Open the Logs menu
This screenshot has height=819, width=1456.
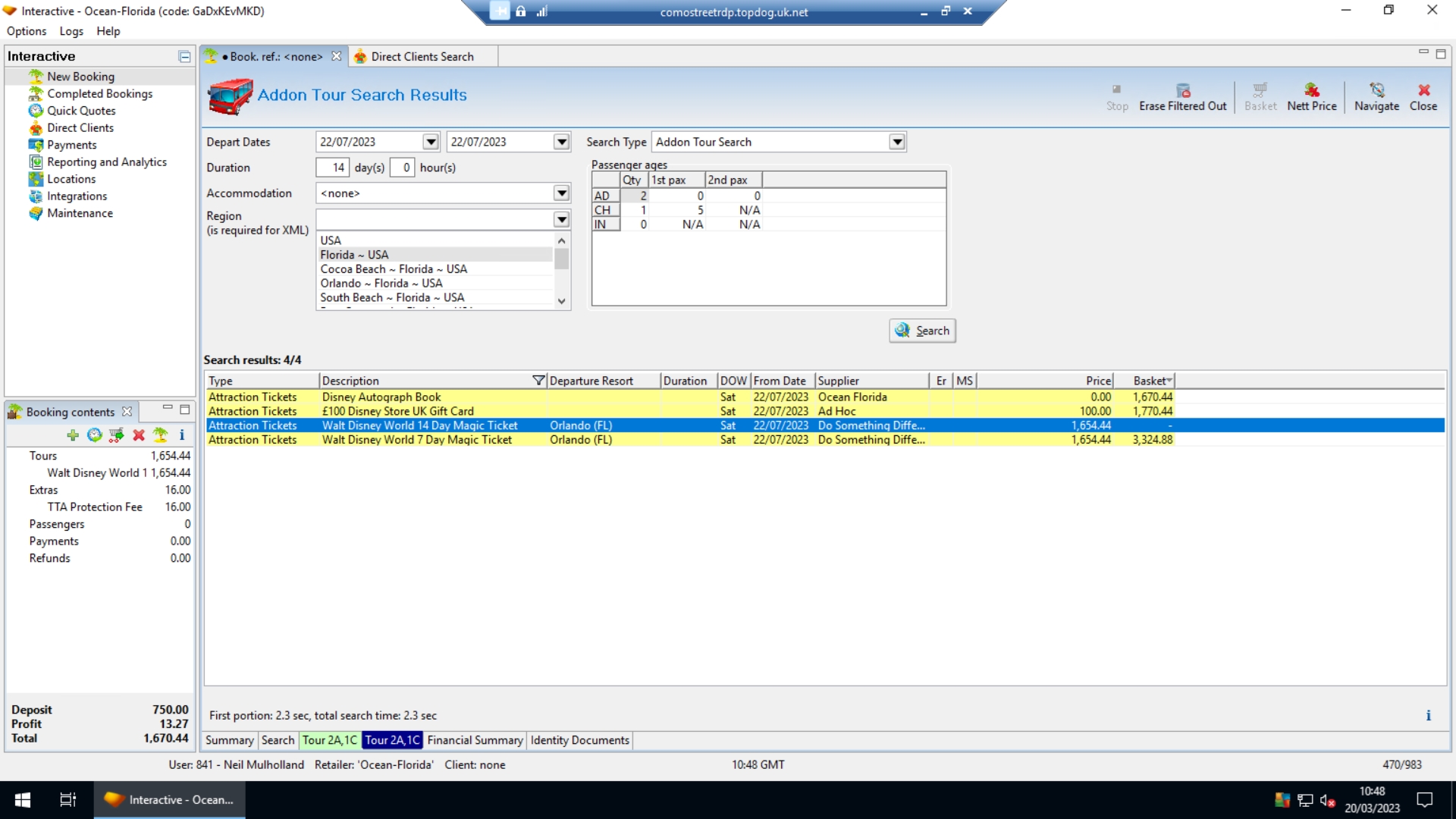(71, 31)
